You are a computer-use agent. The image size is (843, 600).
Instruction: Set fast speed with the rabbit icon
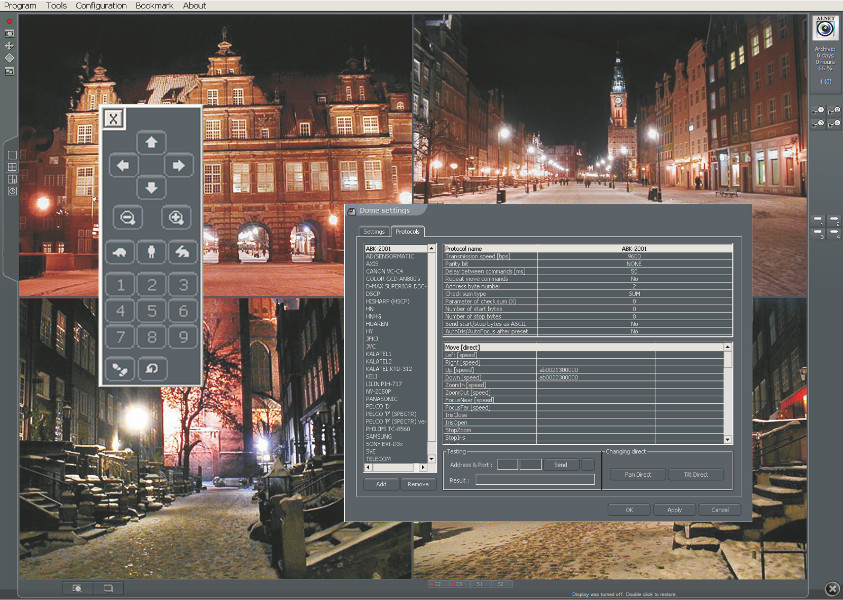(x=181, y=251)
